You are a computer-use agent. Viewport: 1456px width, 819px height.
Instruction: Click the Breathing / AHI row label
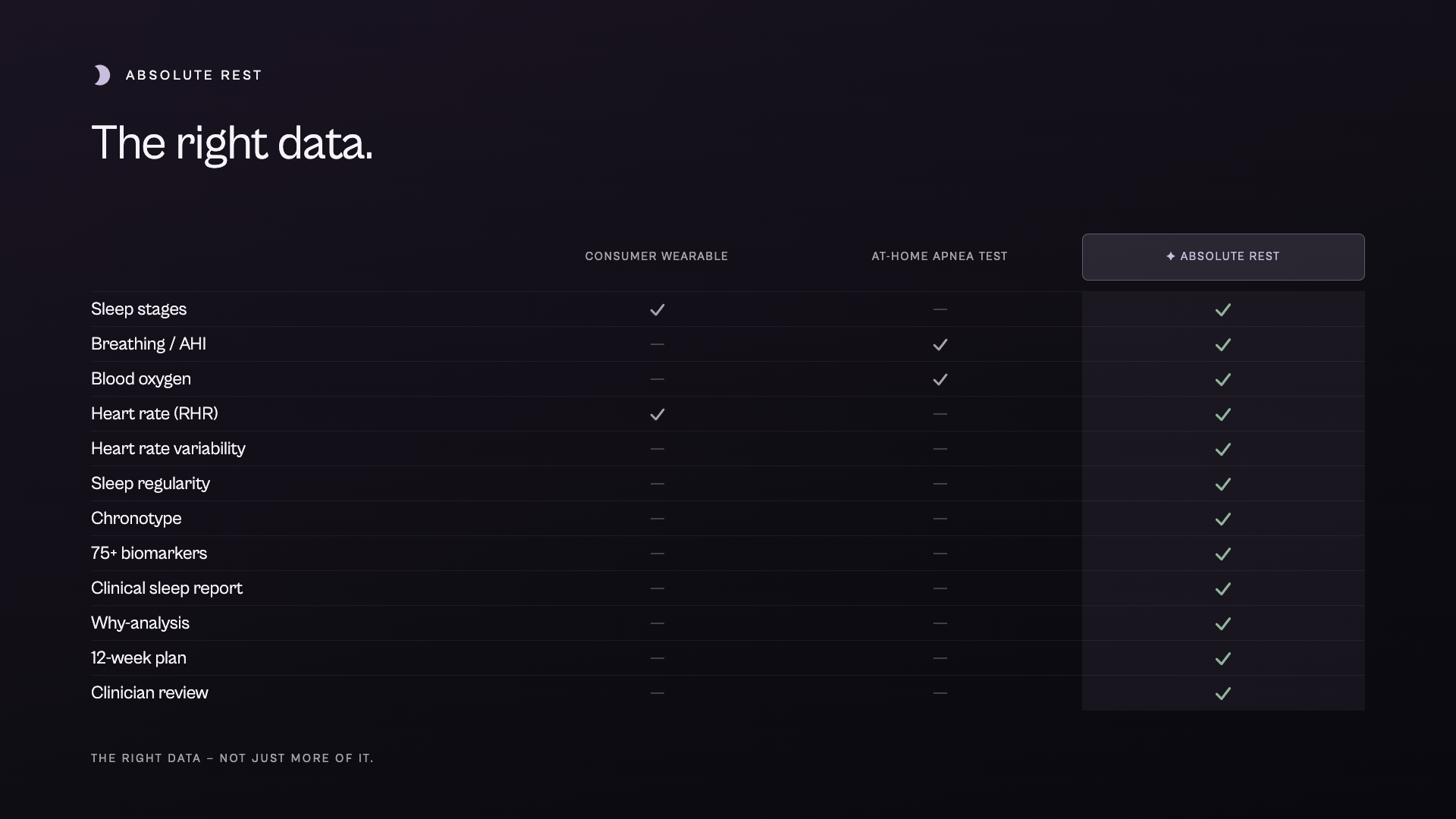click(x=149, y=344)
